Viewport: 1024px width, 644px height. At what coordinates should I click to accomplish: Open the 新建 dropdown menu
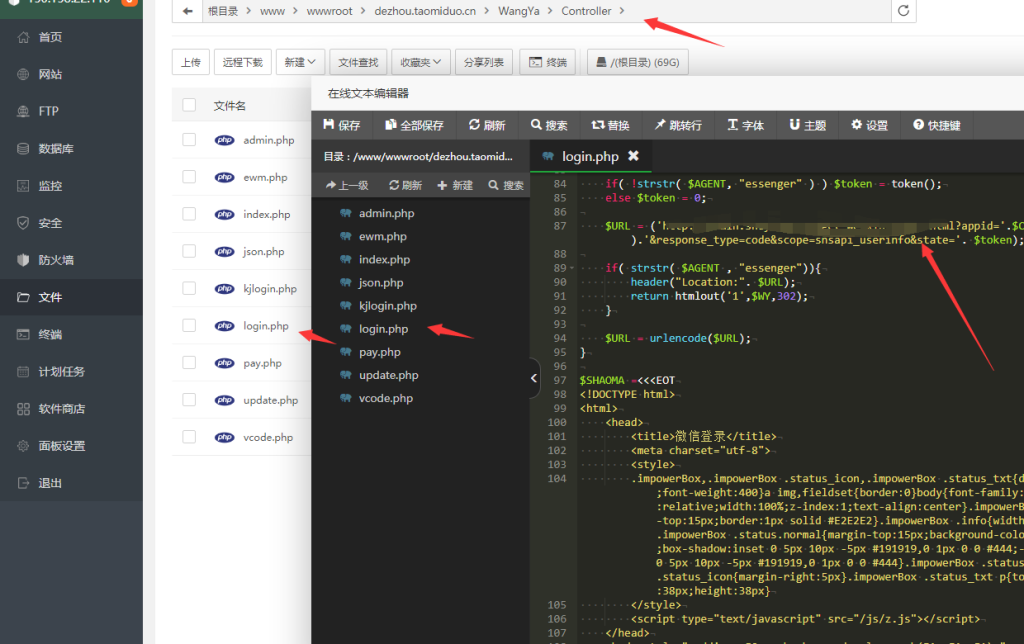(x=299, y=61)
